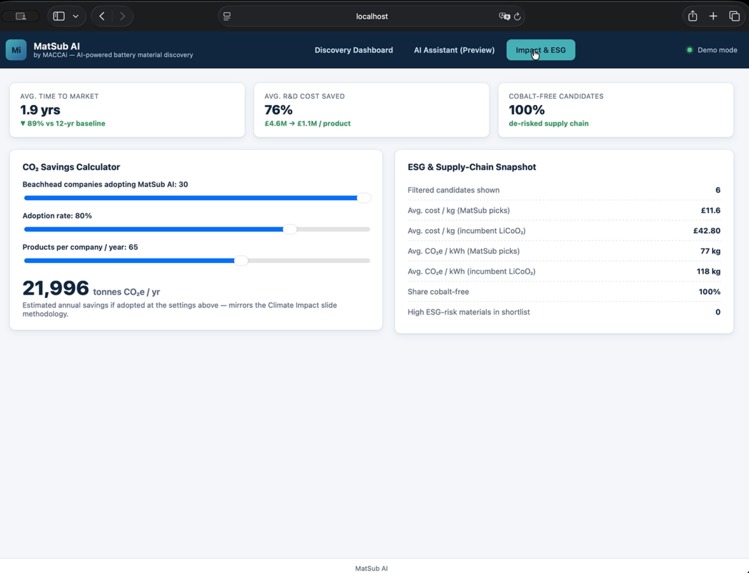Click the localhost address field

pos(372,16)
